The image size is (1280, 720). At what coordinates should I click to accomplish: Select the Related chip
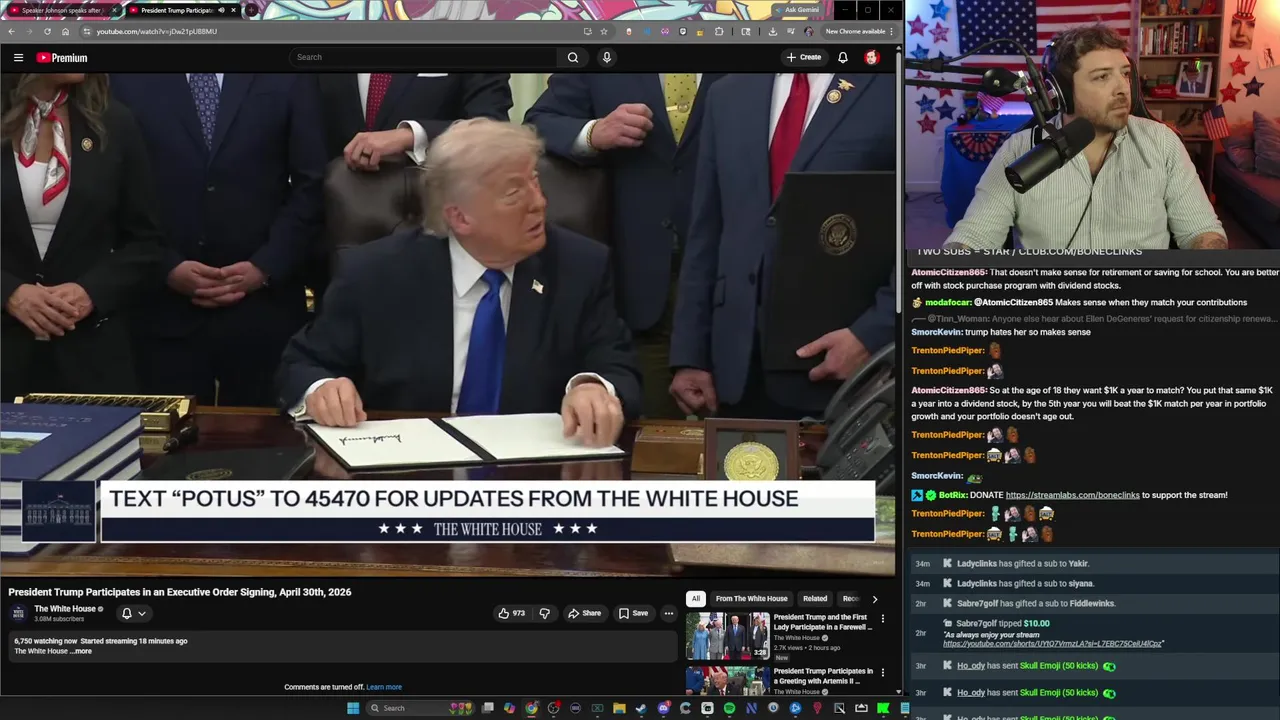[815, 599]
